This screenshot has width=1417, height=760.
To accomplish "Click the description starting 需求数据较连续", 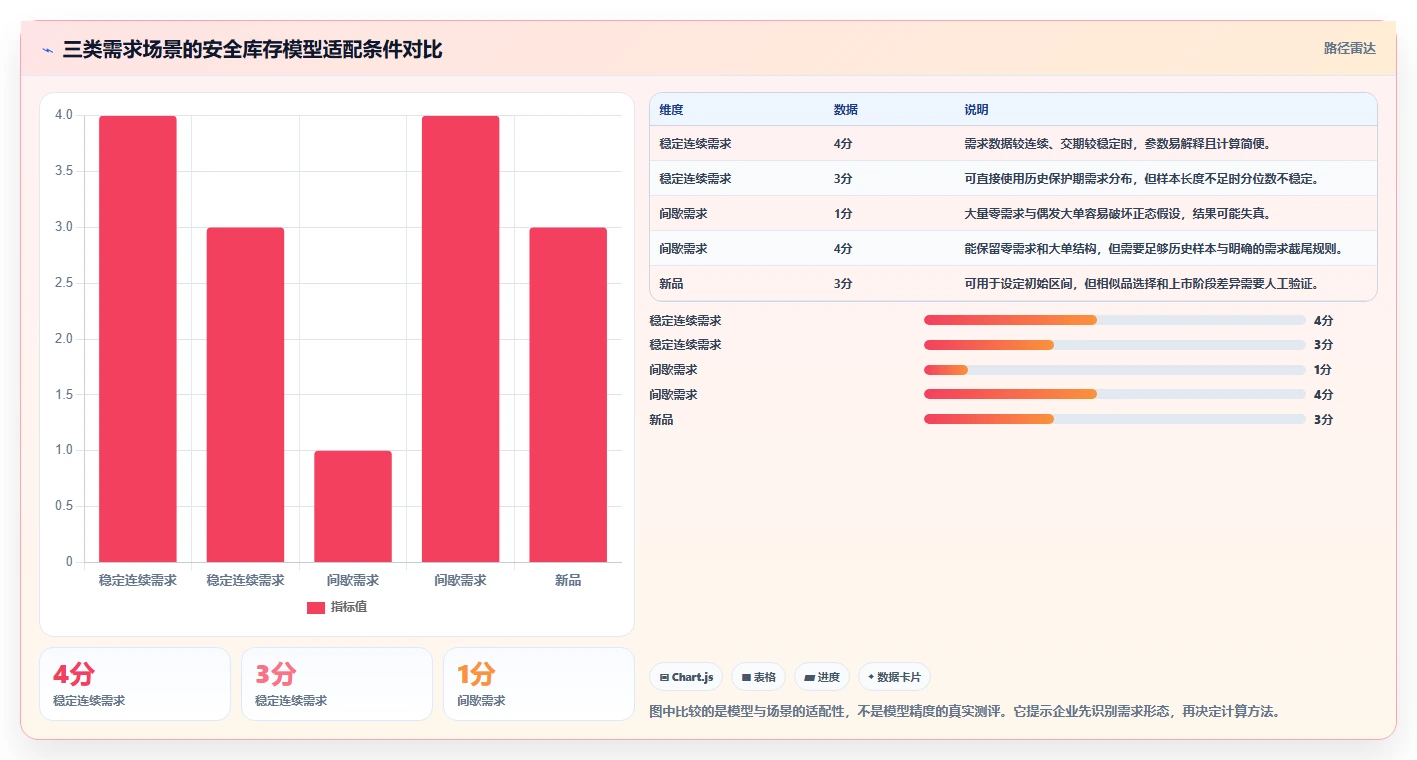I will (1117, 144).
